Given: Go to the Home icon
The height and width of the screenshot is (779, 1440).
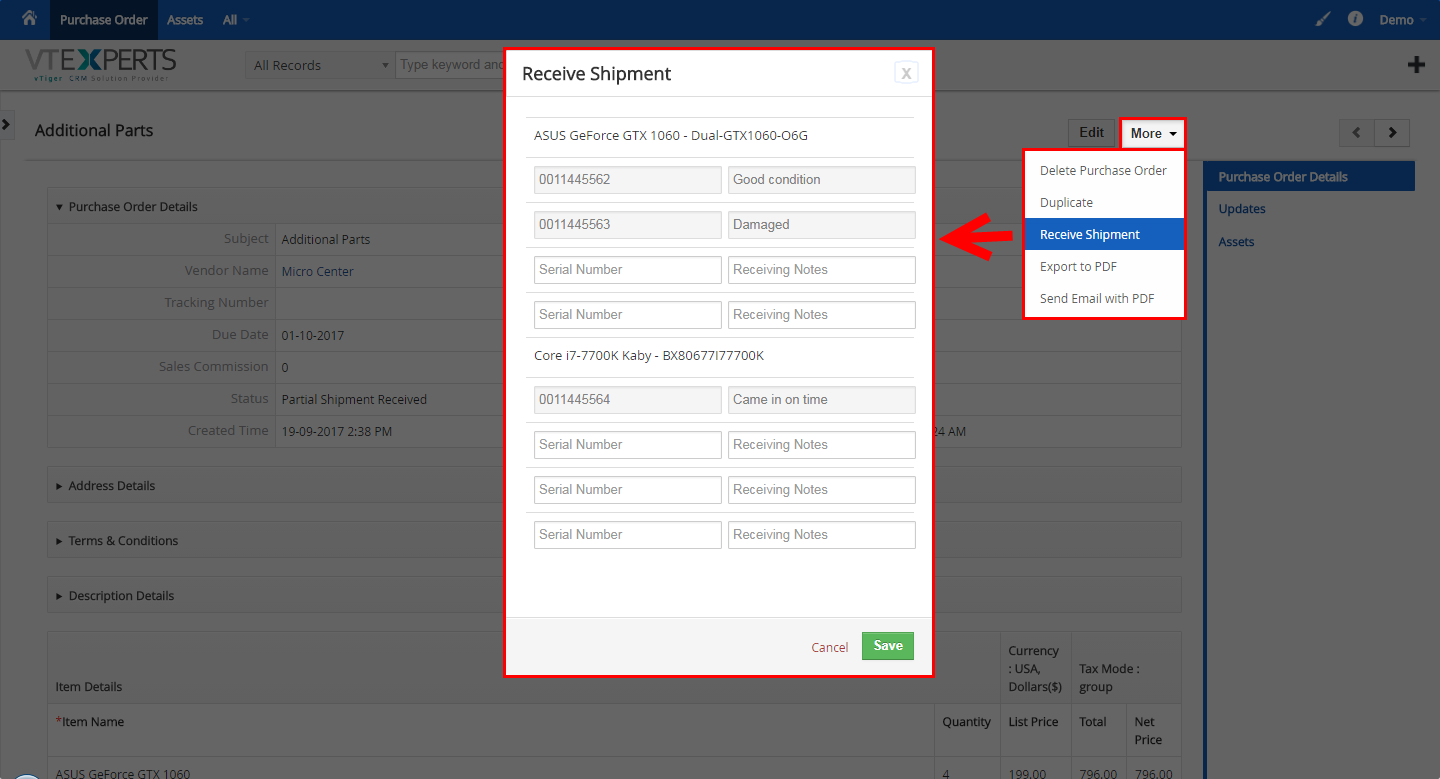Looking at the screenshot, I should click(29, 18).
